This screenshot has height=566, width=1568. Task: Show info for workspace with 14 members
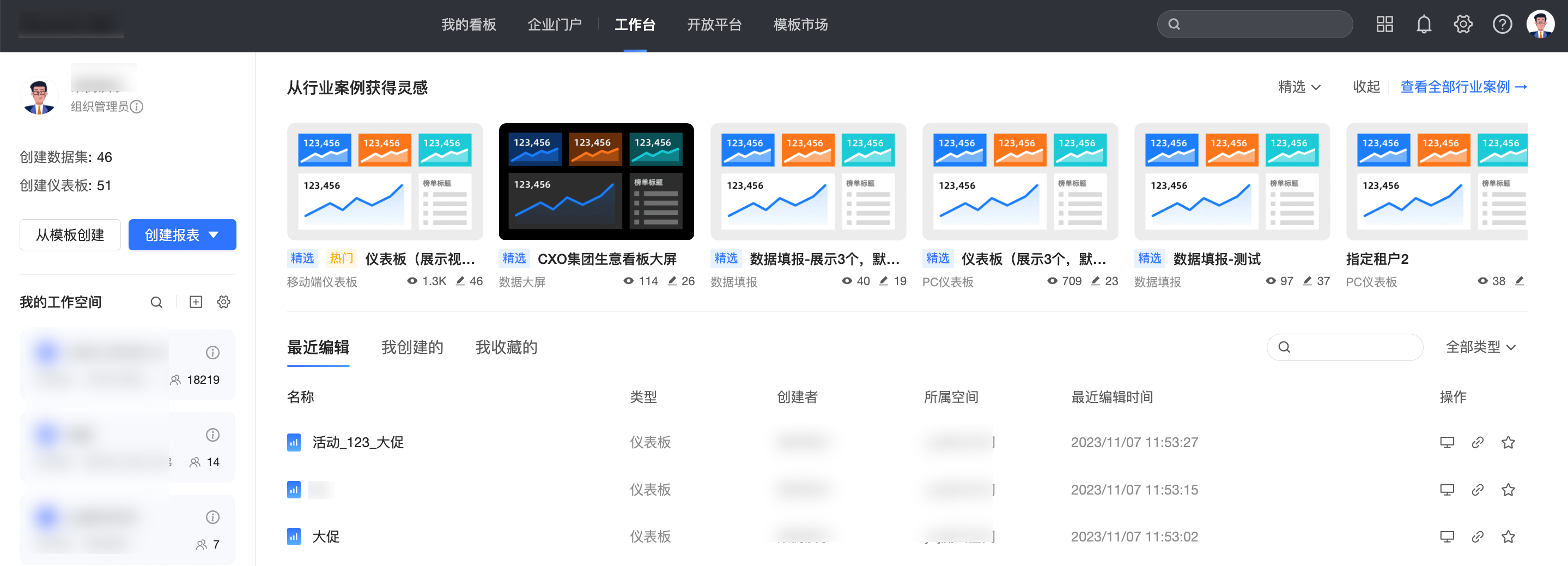pos(212,435)
